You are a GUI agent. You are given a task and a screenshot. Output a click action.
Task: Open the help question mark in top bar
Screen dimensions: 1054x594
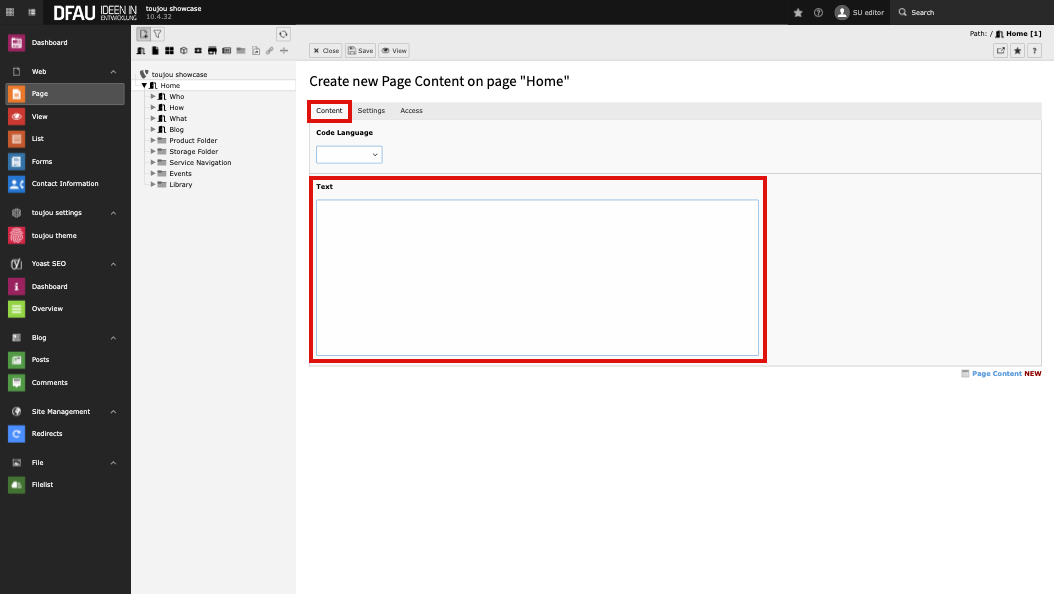click(x=818, y=12)
